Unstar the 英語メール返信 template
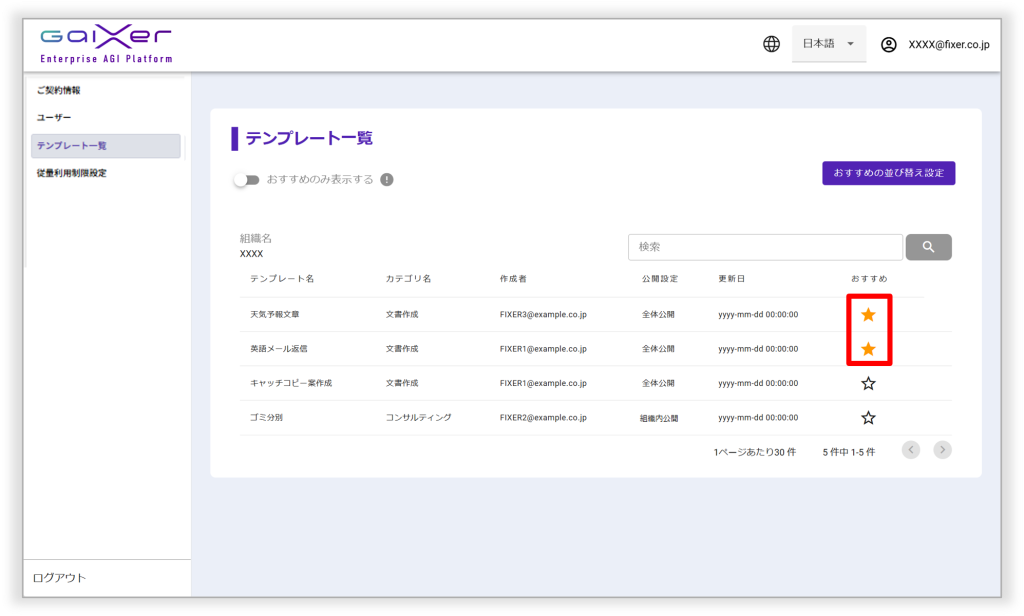Viewport: 1024px width, 616px height. (868, 349)
